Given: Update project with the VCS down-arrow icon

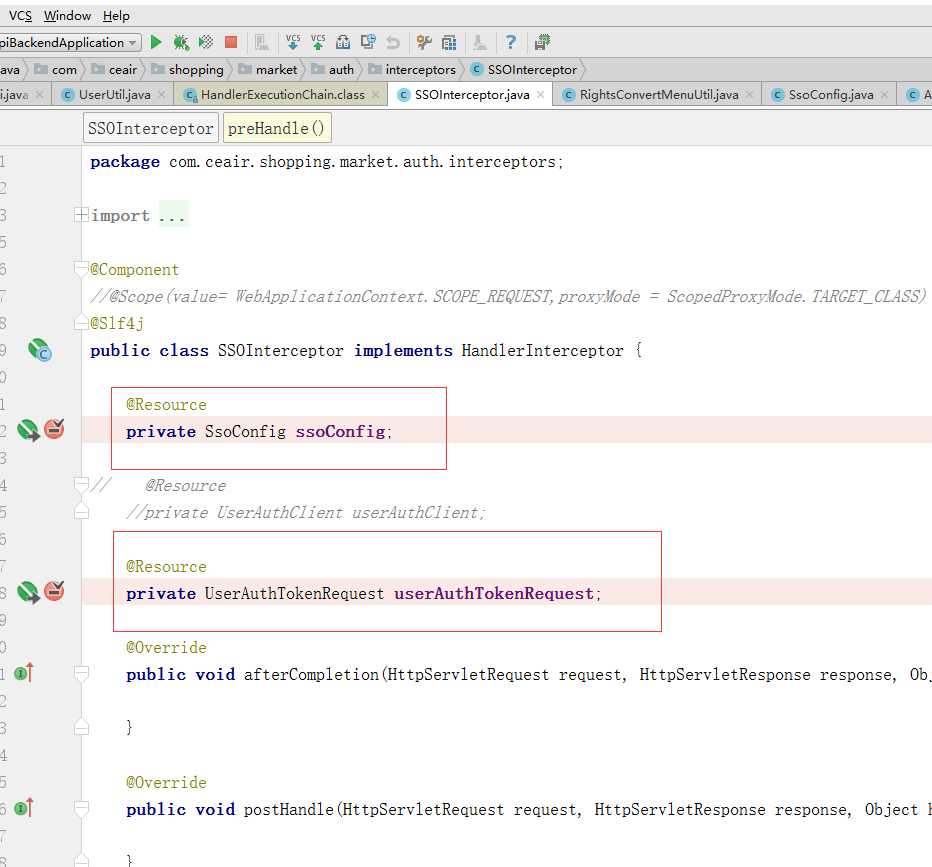Looking at the screenshot, I should pos(292,42).
